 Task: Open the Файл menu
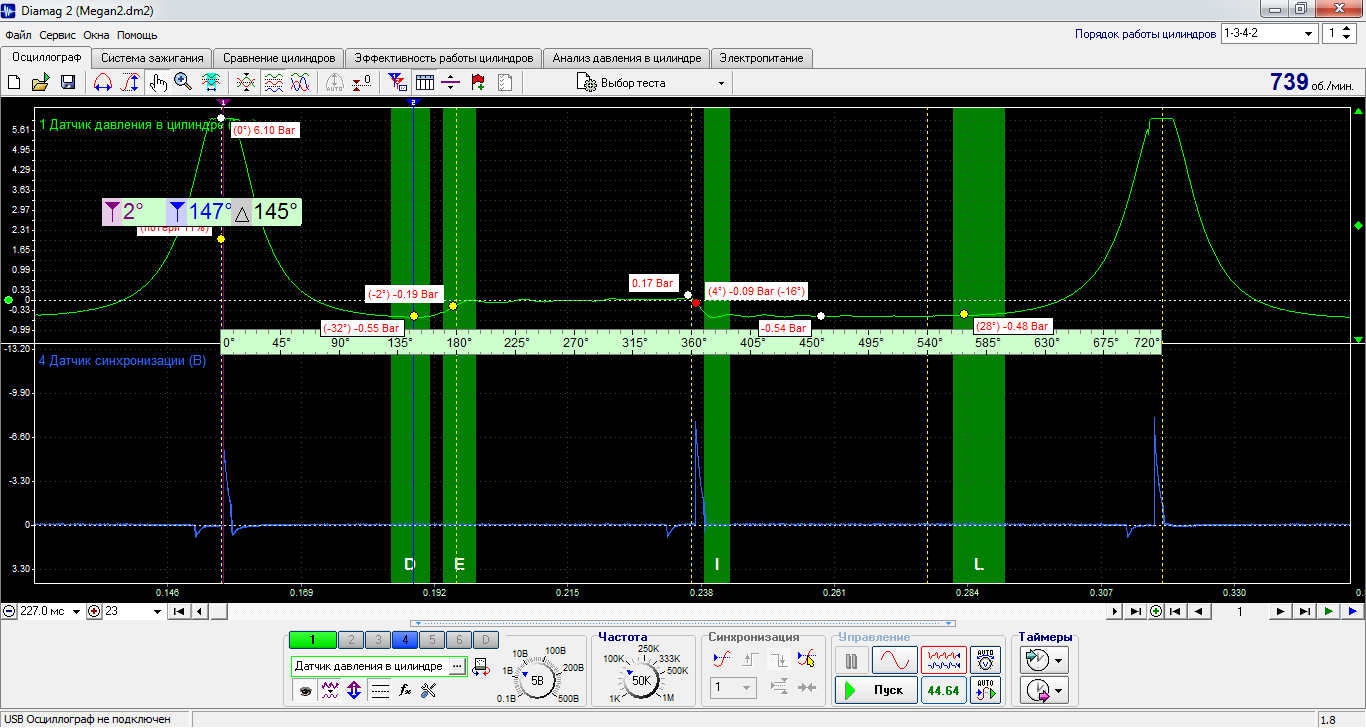point(18,34)
